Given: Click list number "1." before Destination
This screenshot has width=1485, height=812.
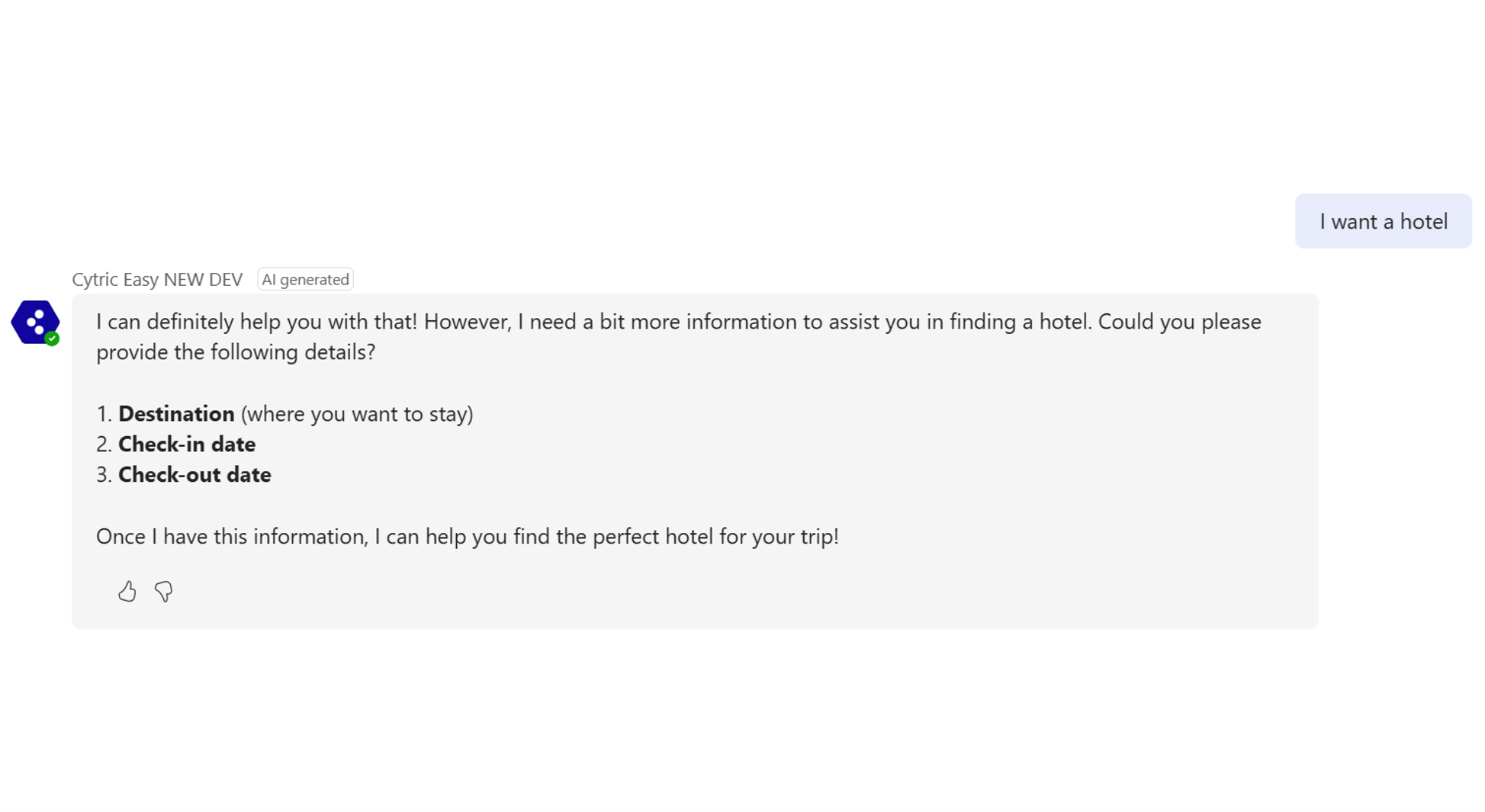Looking at the screenshot, I should tap(104, 413).
